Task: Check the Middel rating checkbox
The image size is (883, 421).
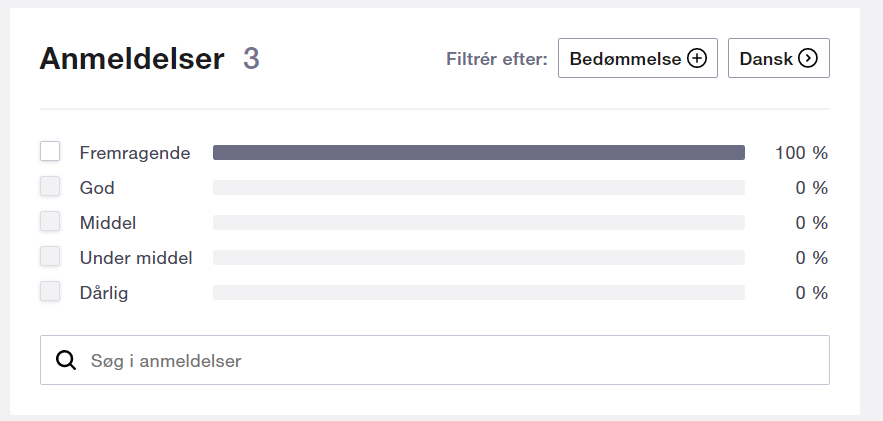Action: tap(50, 222)
